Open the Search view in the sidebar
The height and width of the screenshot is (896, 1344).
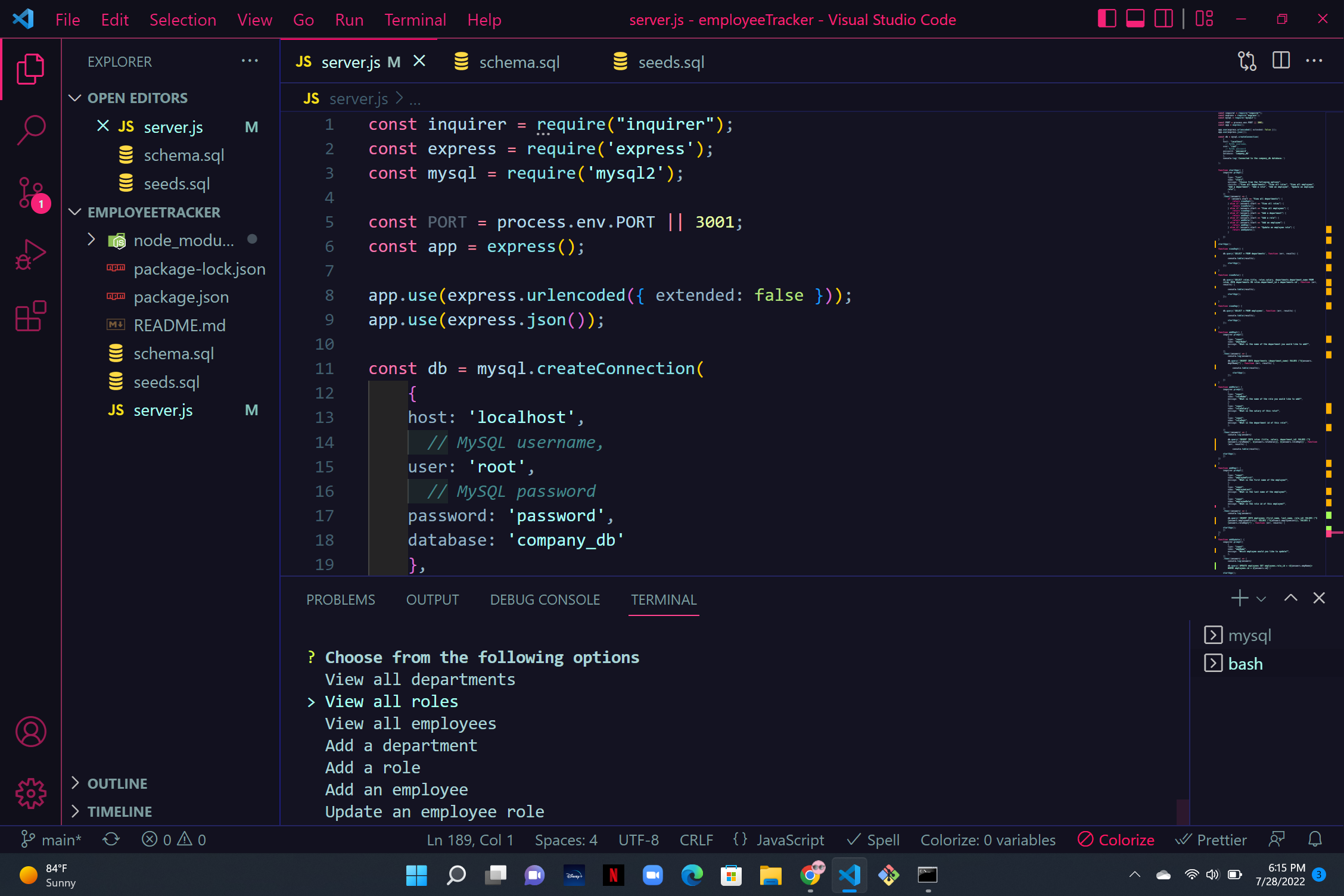point(30,129)
